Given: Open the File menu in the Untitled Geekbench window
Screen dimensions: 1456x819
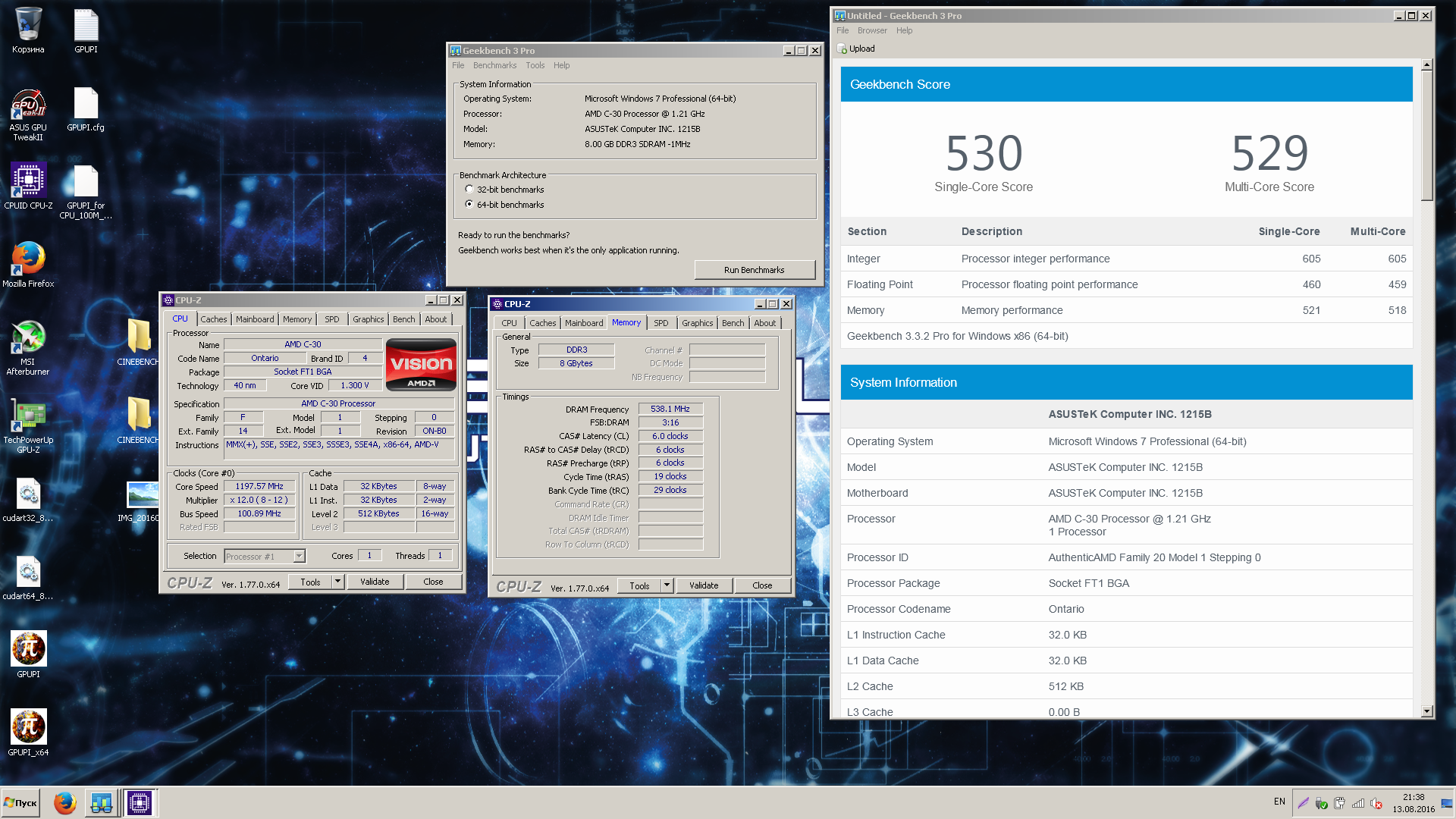Looking at the screenshot, I should pyautogui.click(x=843, y=30).
